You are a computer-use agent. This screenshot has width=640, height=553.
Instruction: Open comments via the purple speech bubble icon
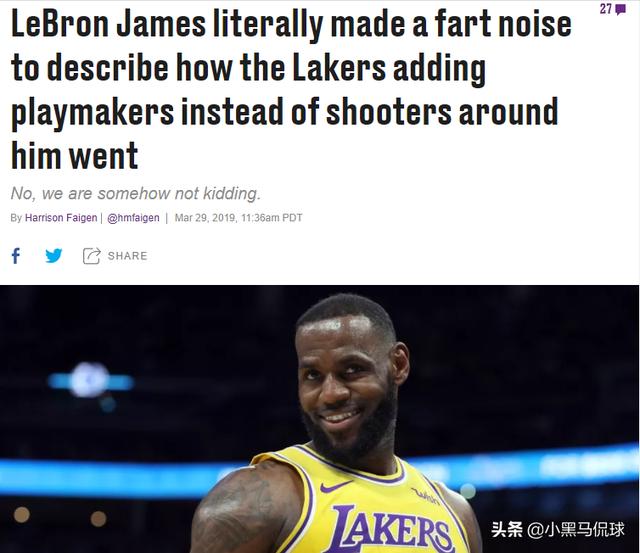coord(620,9)
